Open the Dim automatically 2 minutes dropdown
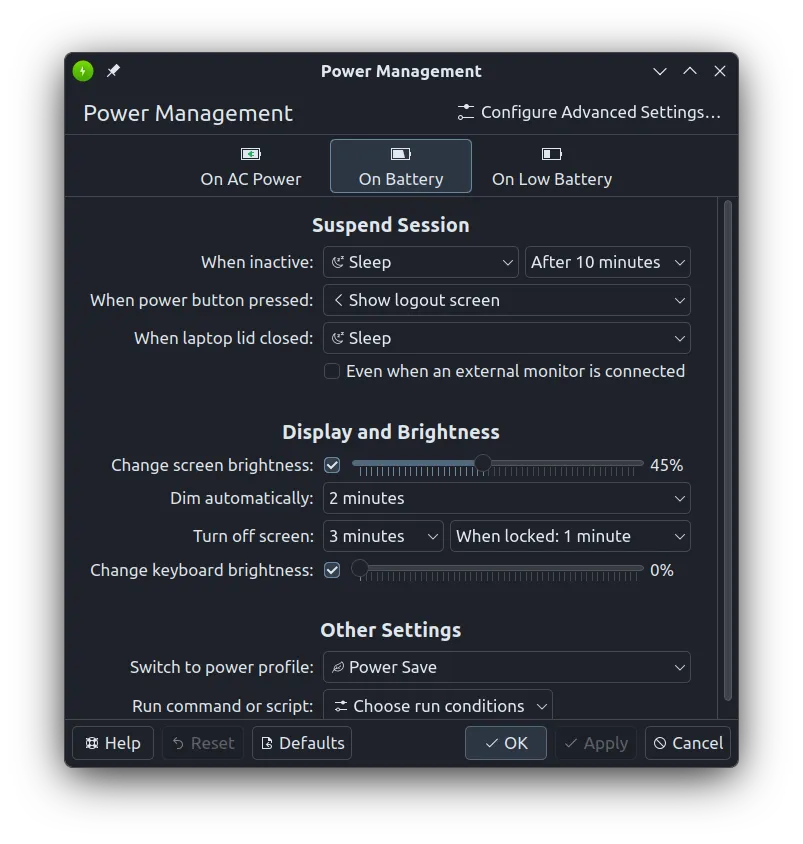The width and height of the screenshot is (803, 844). tap(506, 498)
